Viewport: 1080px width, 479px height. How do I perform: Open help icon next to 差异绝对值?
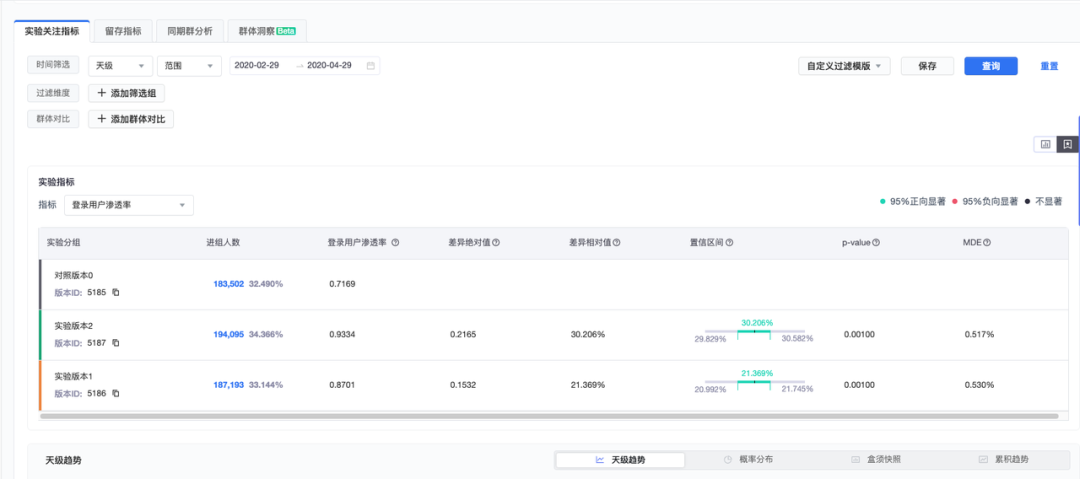495,243
